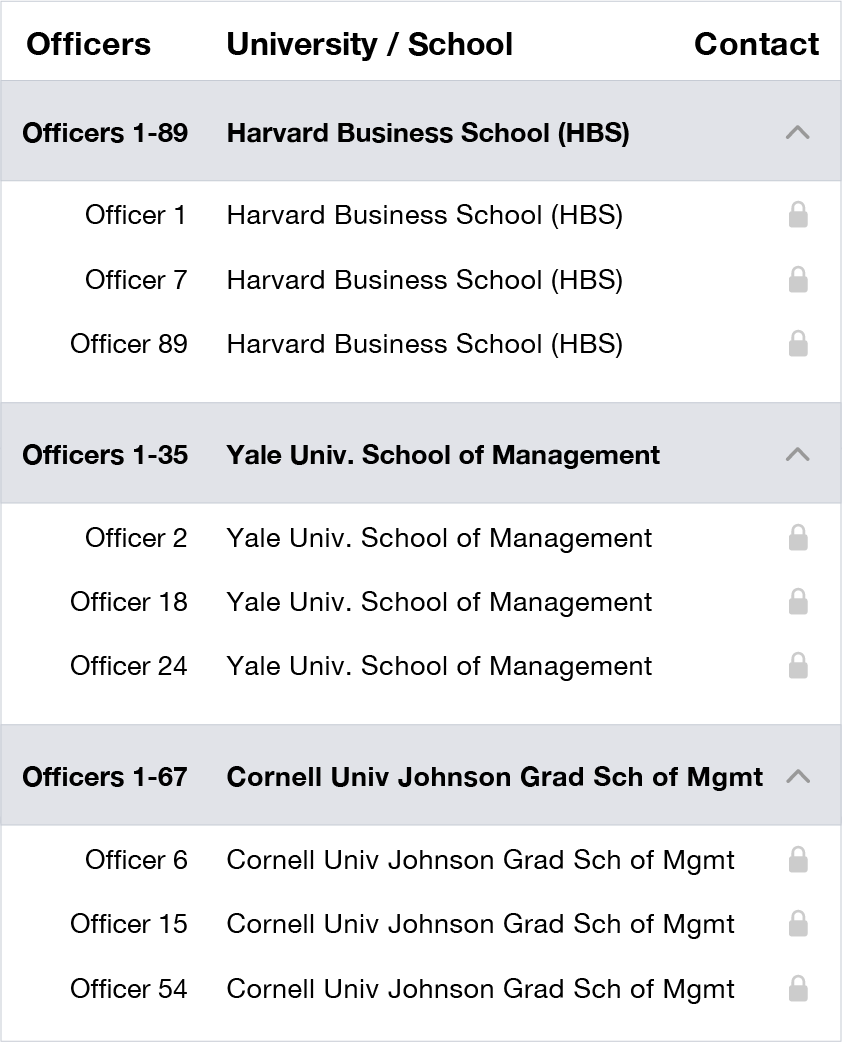Click the lock icon for Officer 54

coord(797,988)
